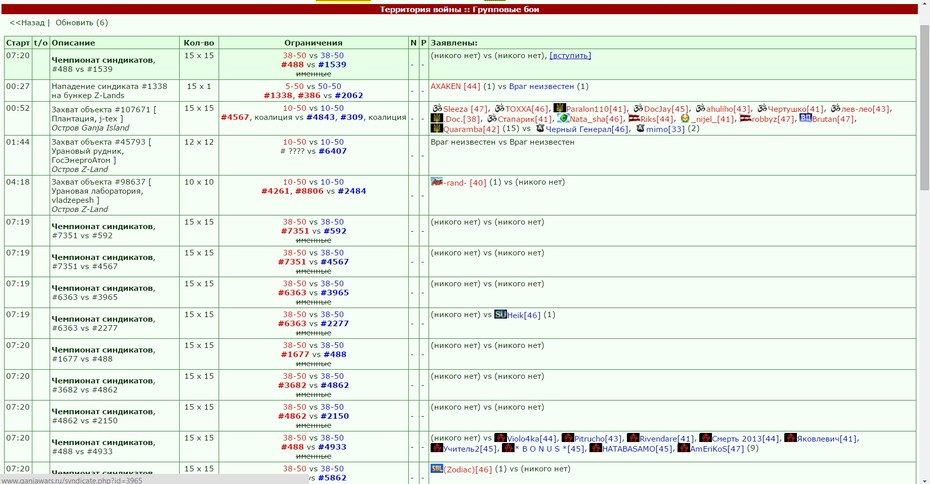
Task: Click the syndicate icon beside Sleeza [47]
Action: pos(437,109)
